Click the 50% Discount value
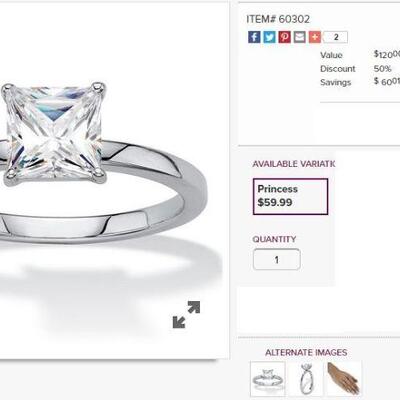Screen dimensions: 400x400 (x=382, y=69)
